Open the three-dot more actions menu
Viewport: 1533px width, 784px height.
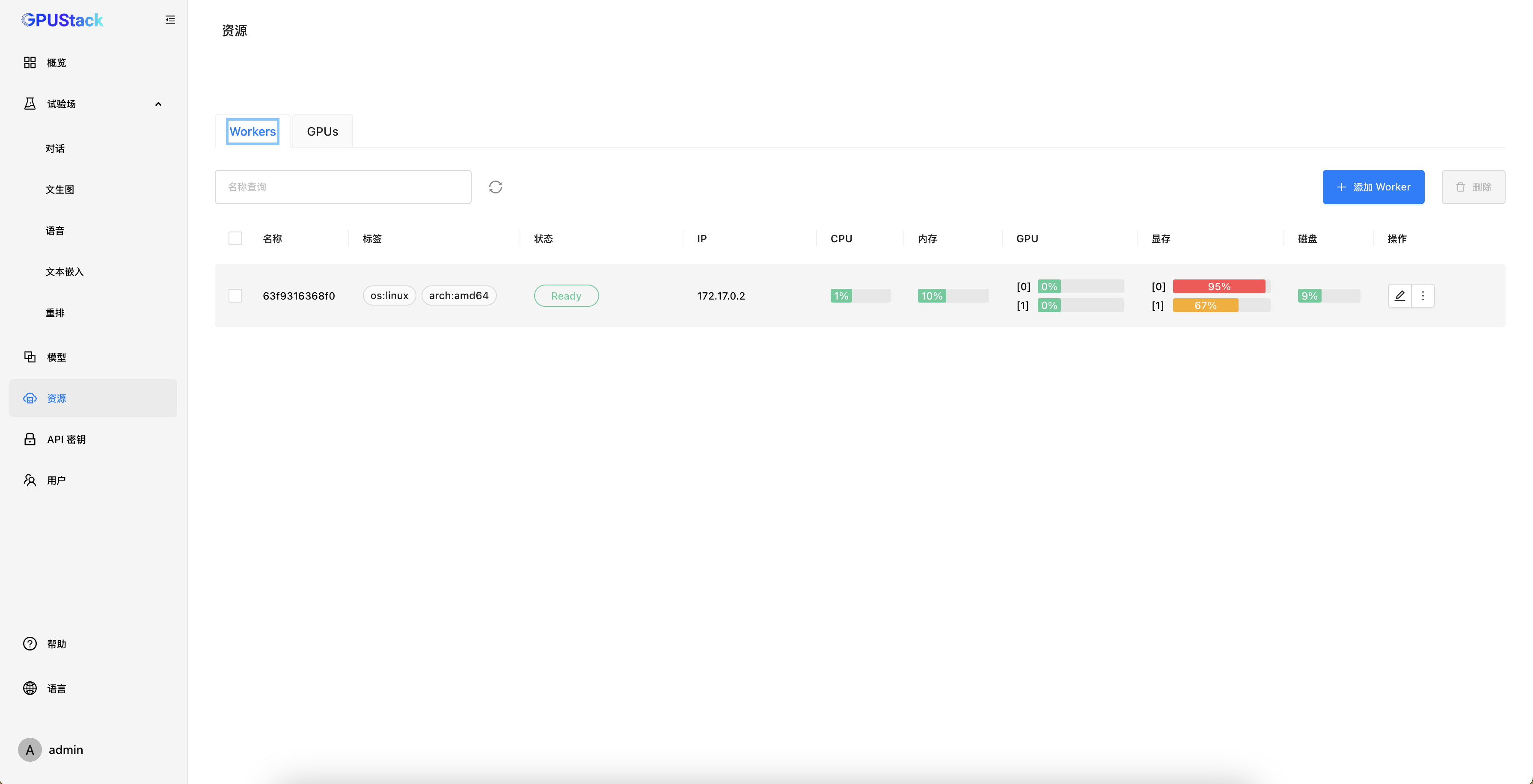(x=1423, y=295)
